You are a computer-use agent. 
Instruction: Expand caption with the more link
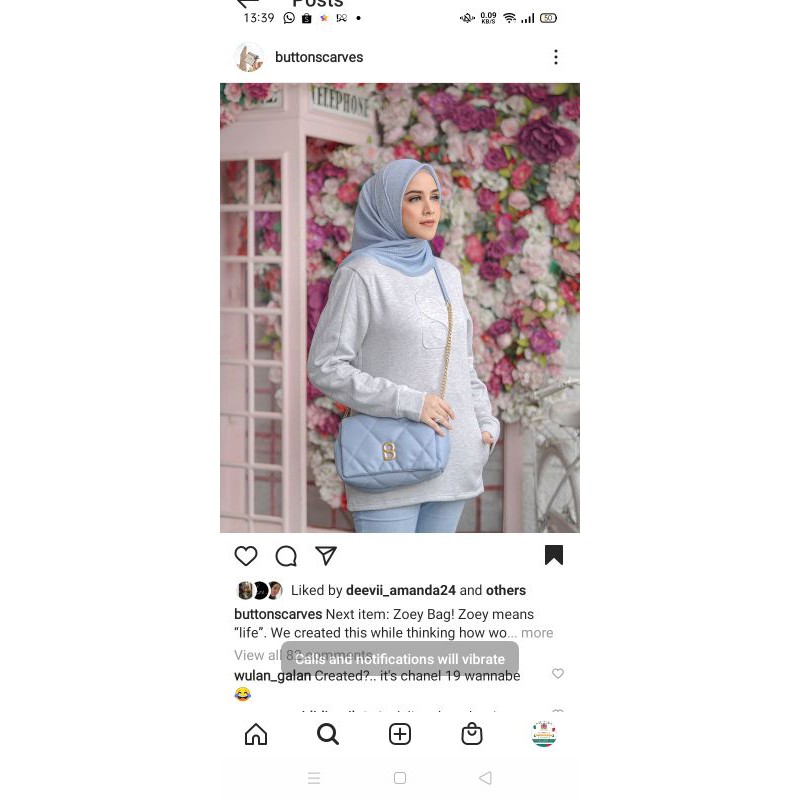[537, 633]
